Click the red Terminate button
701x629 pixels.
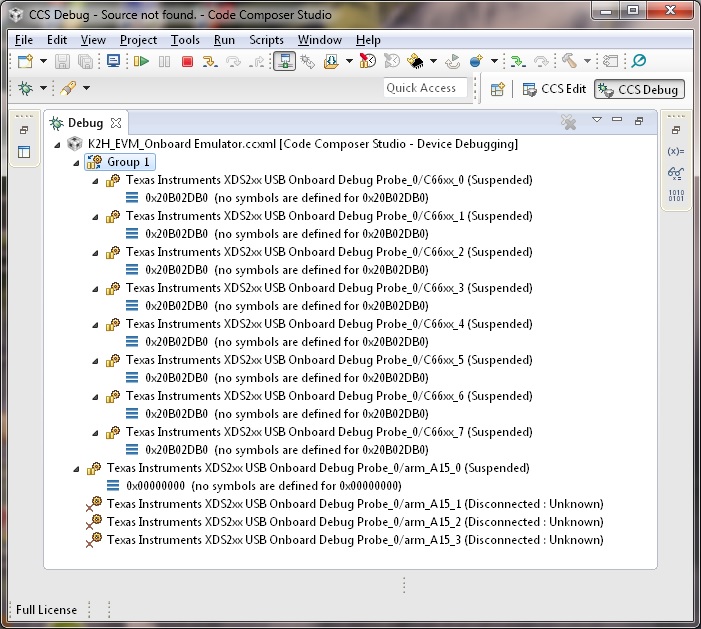pos(187,62)
